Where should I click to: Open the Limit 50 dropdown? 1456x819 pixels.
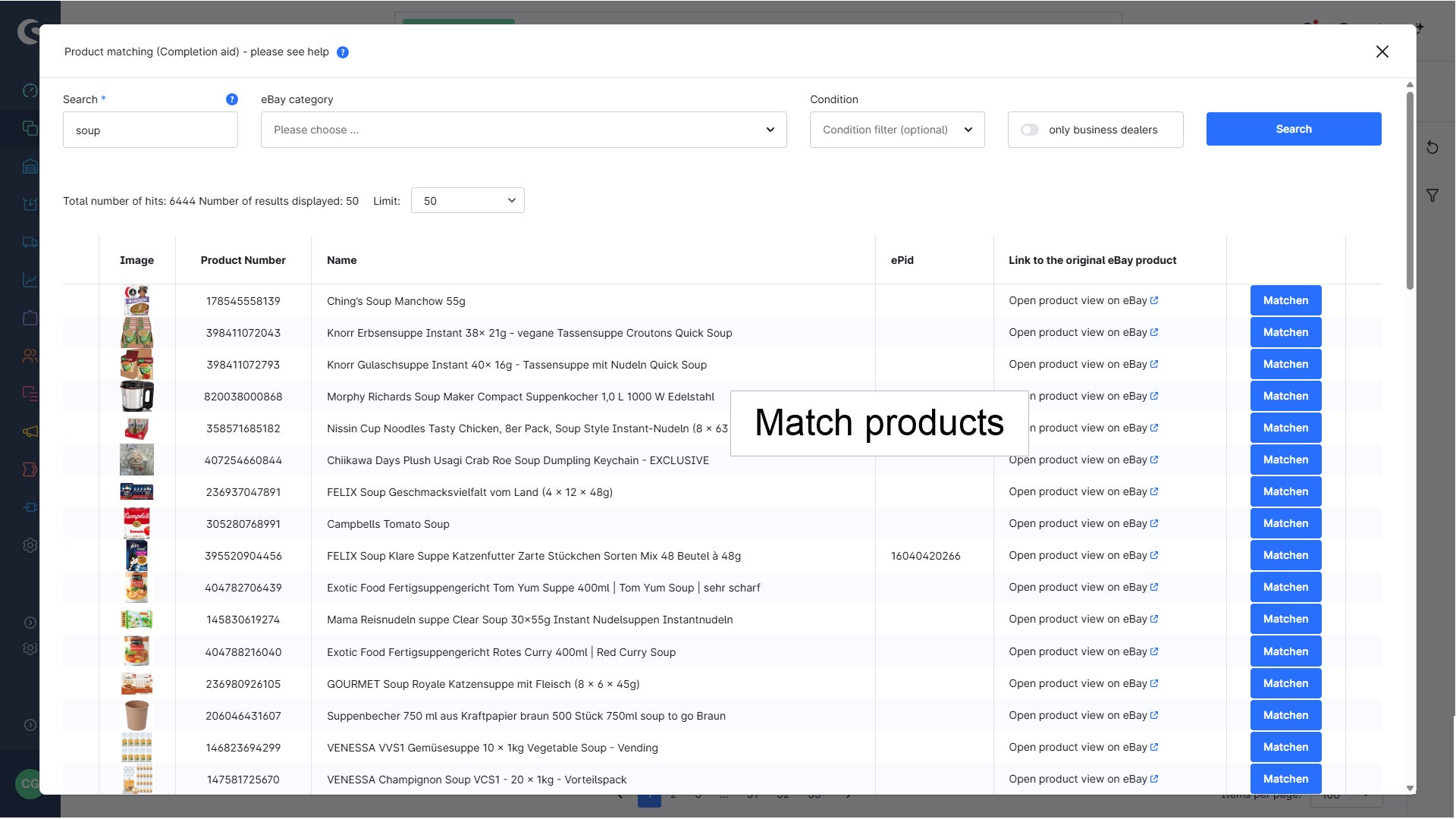pos(467,200)
